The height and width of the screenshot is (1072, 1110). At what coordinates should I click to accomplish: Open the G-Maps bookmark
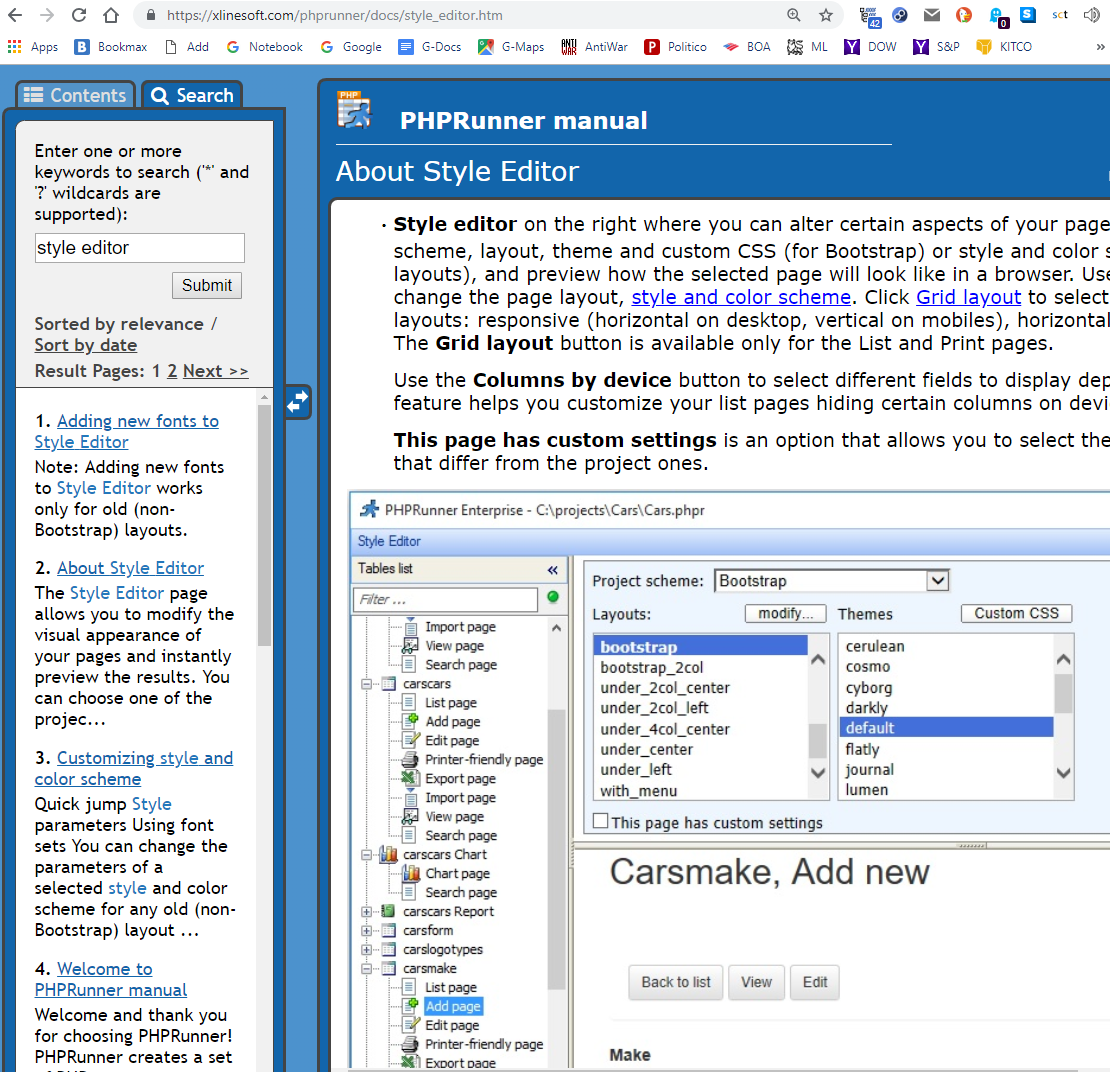[x=511, y=47]
